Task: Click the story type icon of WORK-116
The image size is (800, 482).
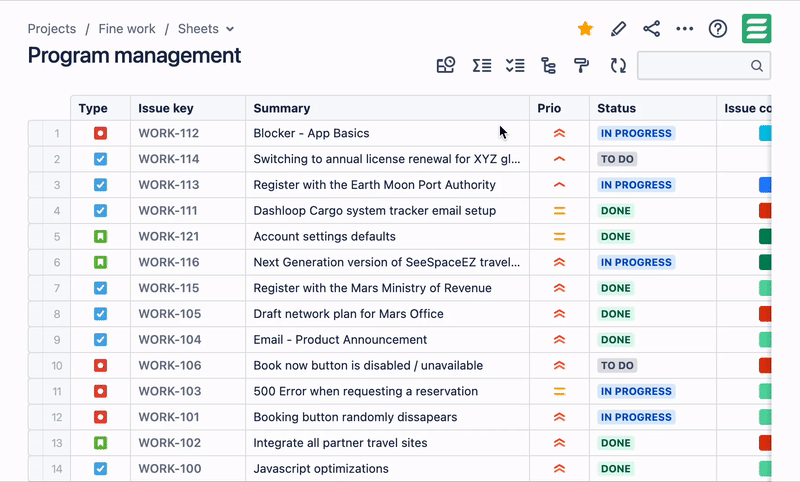Action: 101,263
